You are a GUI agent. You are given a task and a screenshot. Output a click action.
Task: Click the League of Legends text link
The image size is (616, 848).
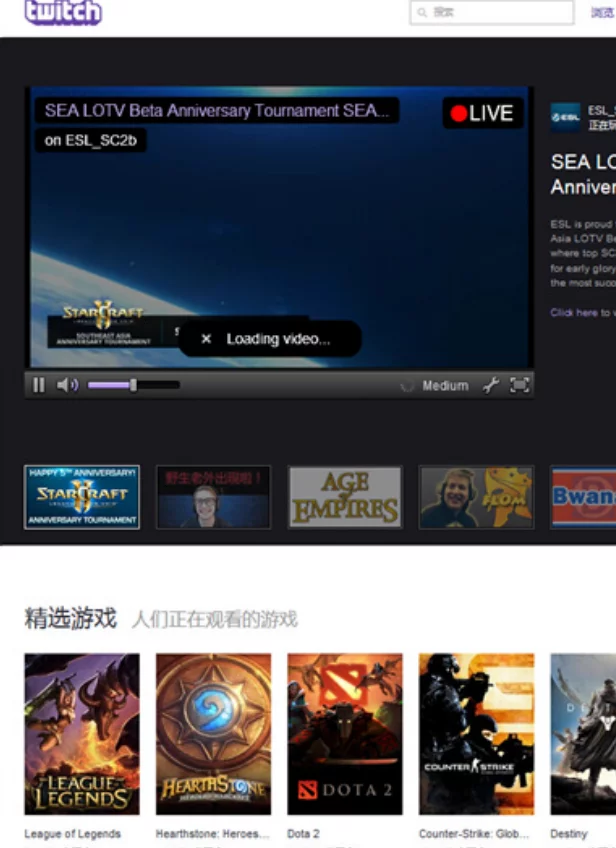[72, 834]
